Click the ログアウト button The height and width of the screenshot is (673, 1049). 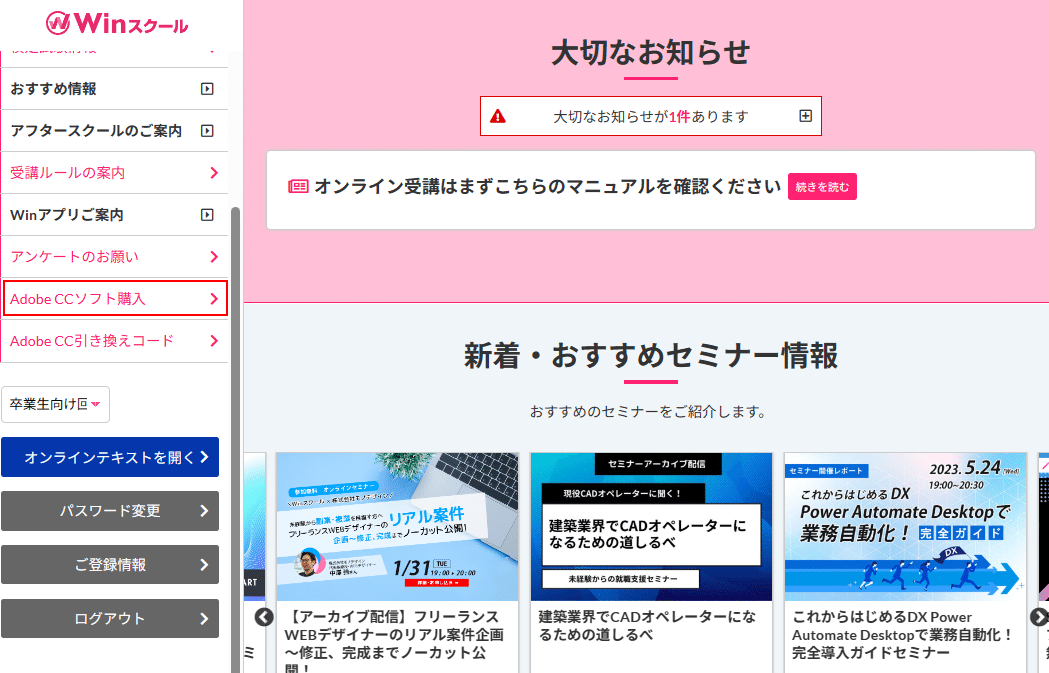click(110, 618)
